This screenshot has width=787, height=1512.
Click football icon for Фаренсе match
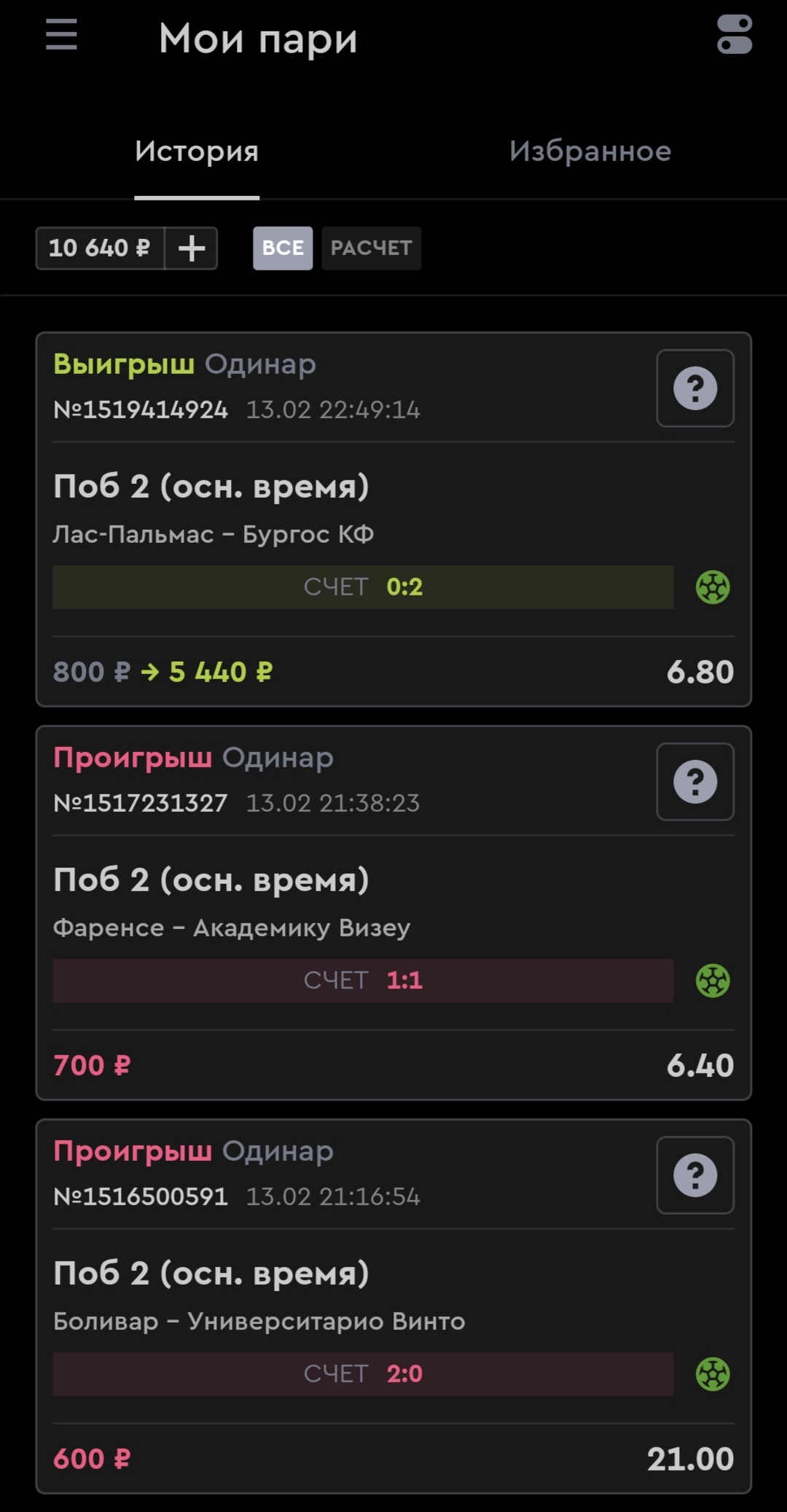(713, 981)
